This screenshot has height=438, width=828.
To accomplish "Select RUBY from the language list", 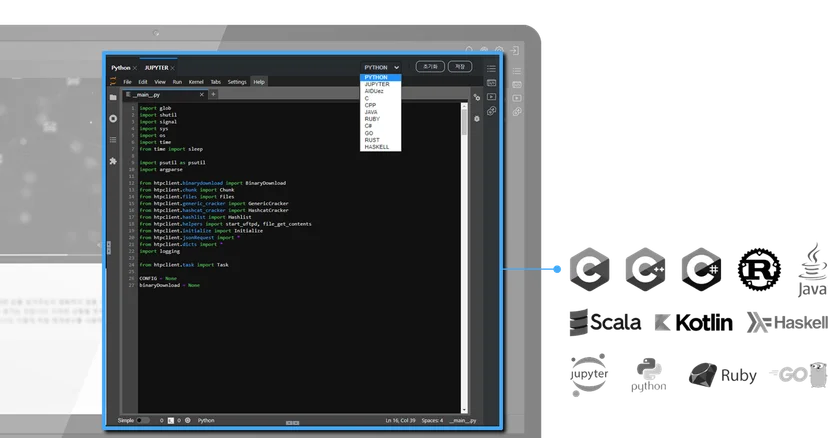I will 380,119.
